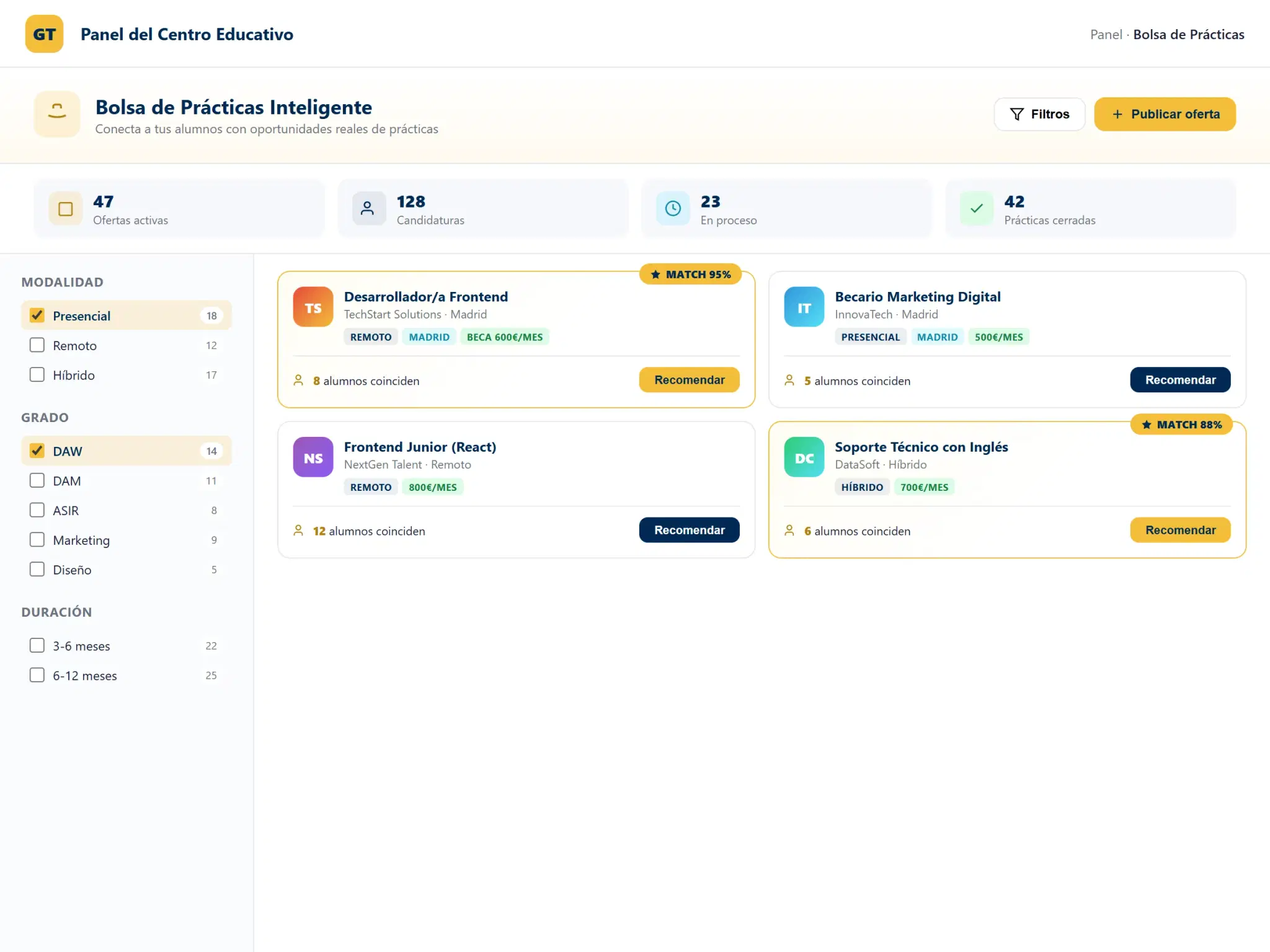Go to Panel breadcrumb link

click(x=1106, y=35)
